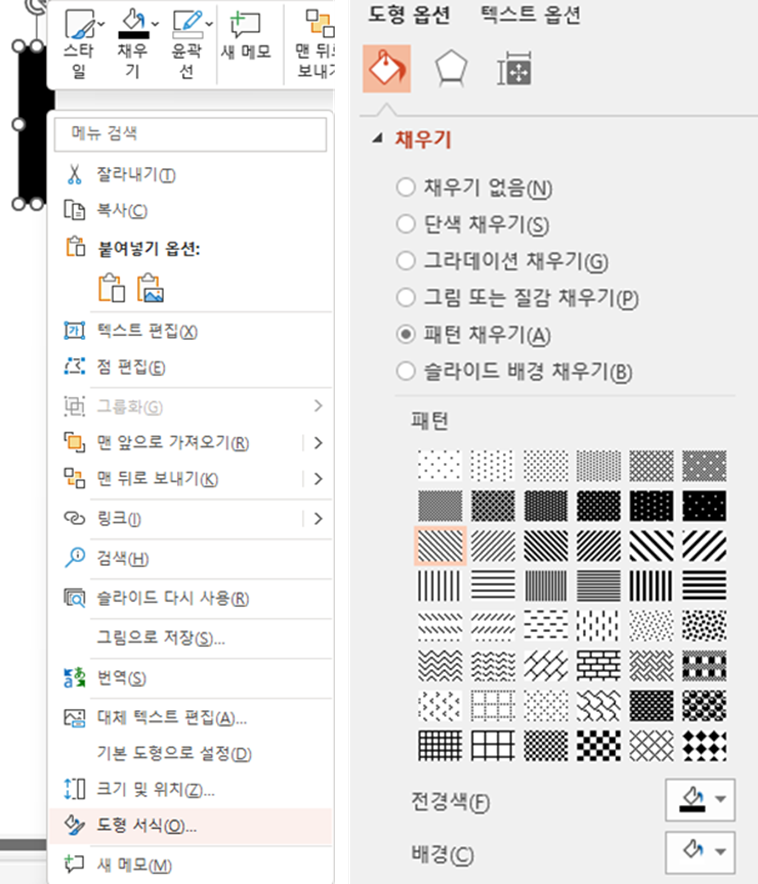Open the 윤곽선 dropdown arrow
Viewport: 758px width, 884px height.
pos(209,24)
